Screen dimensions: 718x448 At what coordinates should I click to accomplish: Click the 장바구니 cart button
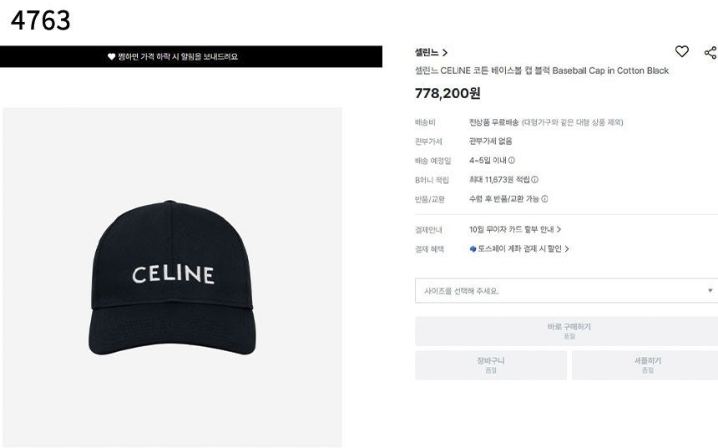coord(490,365)
